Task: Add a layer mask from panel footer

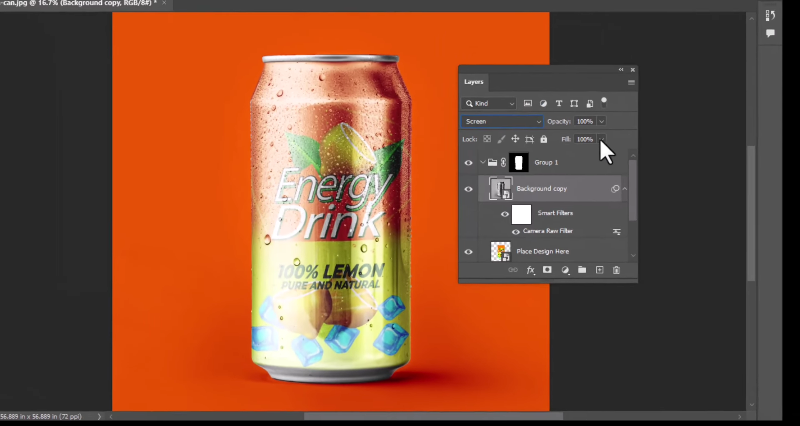Action: click(x=547, y=270)
